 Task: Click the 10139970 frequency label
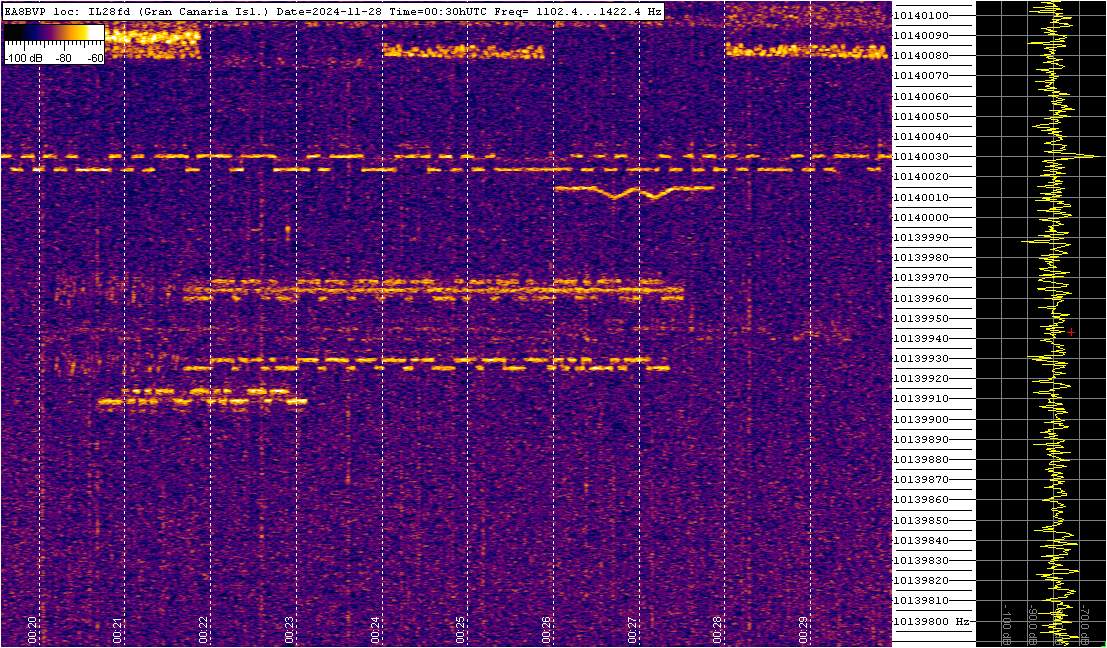921,278
